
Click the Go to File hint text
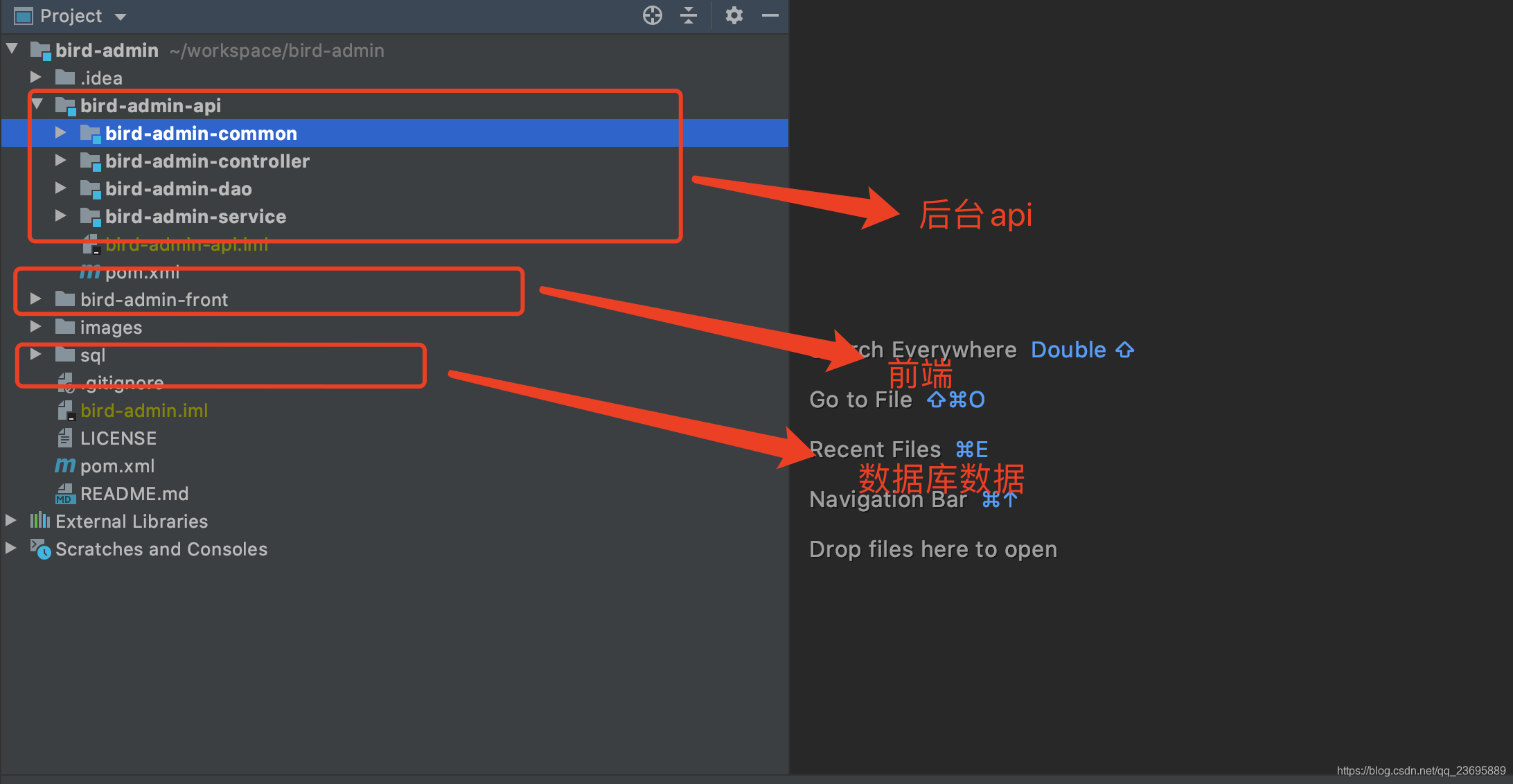coord(860,400)
